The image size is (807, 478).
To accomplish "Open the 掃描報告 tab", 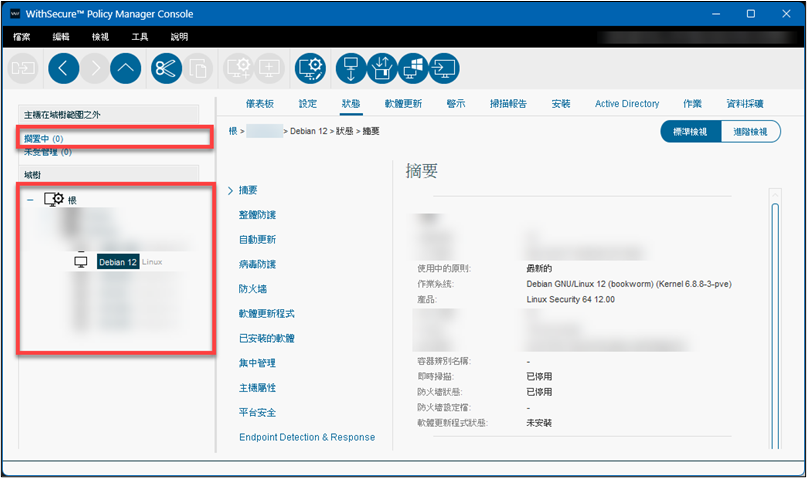I will (x=508, y=103).
